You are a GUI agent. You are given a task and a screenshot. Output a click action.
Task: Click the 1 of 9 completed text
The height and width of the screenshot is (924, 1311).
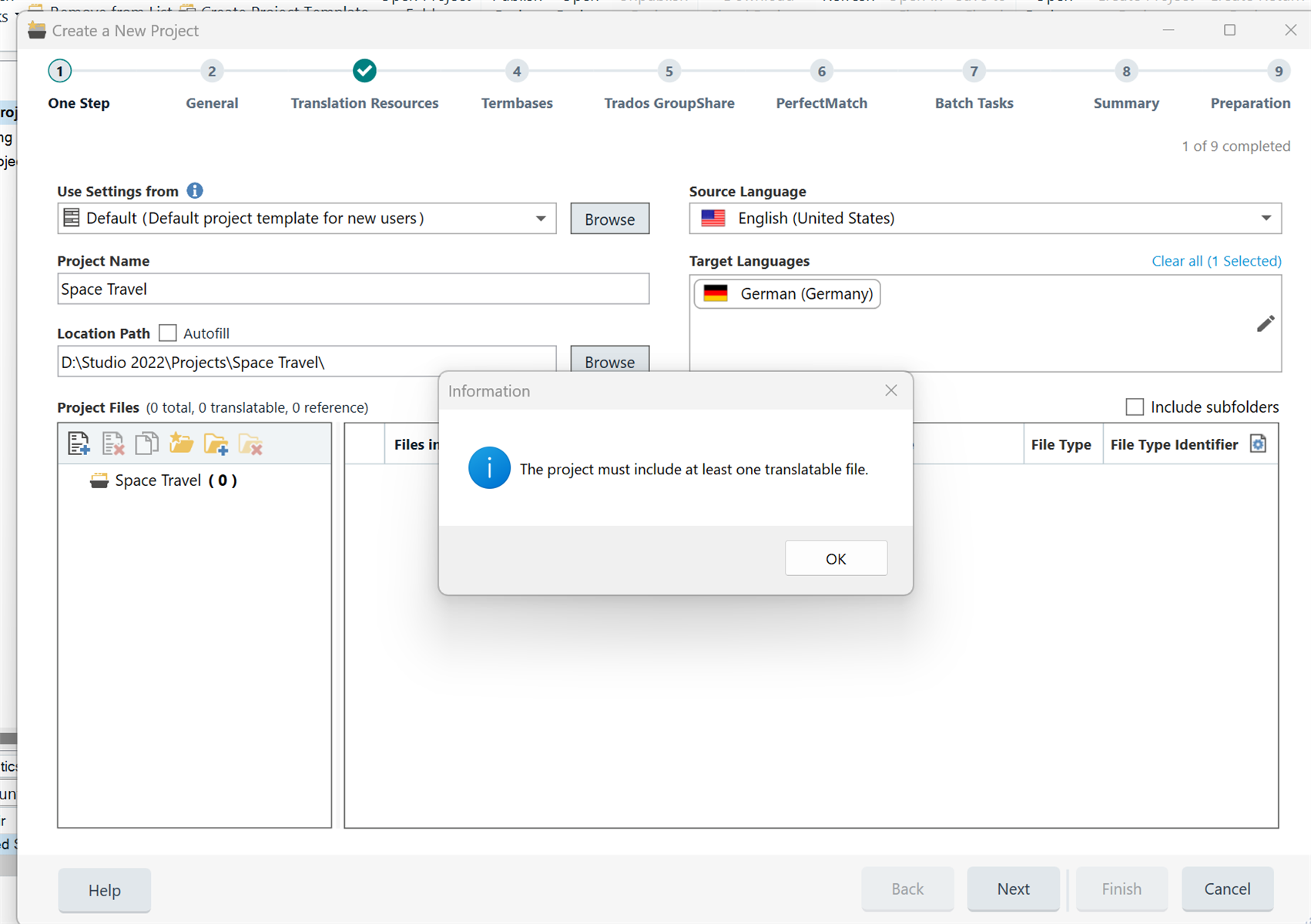(x=1236, y=146)
